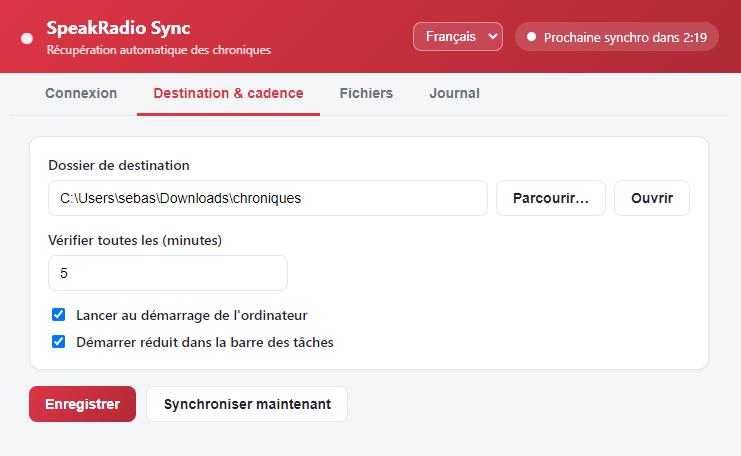Save settings with the Enregistrer button

click(x=83, y=404)
